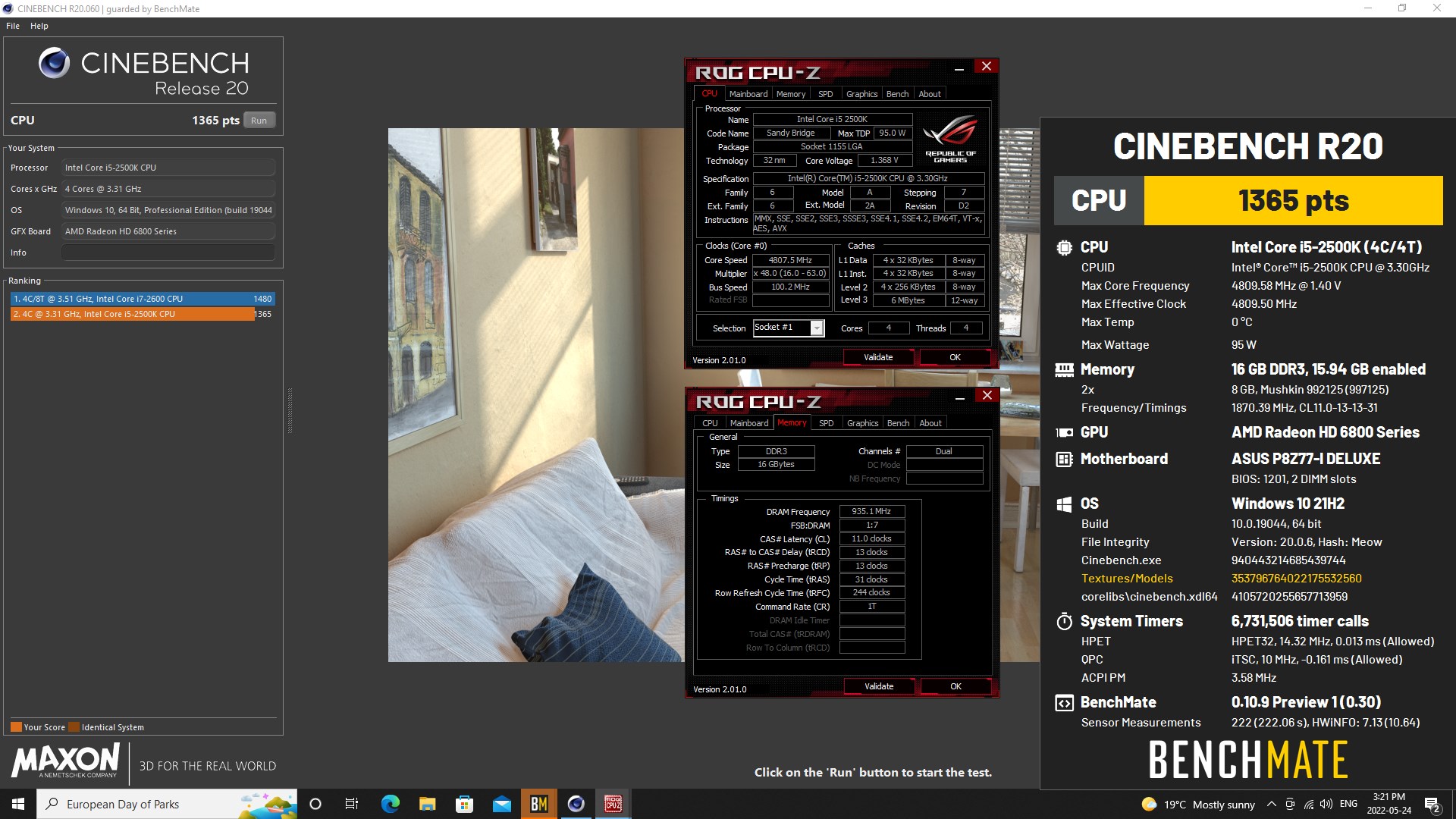1456x819 pixels.
Task: Click the GFX Board field AMD Radeon HD 6800
Action: (168, 231)
